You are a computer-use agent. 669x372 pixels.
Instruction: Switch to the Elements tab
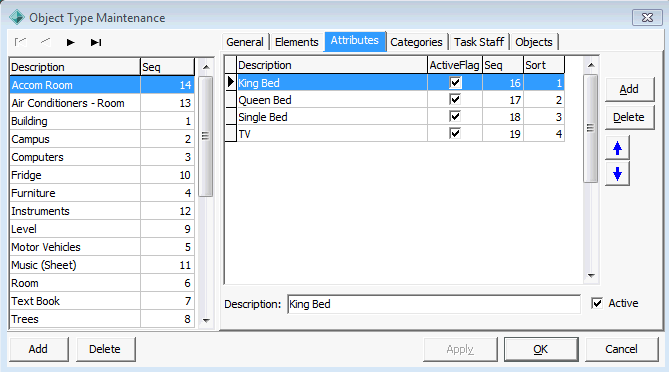[297, 42]
